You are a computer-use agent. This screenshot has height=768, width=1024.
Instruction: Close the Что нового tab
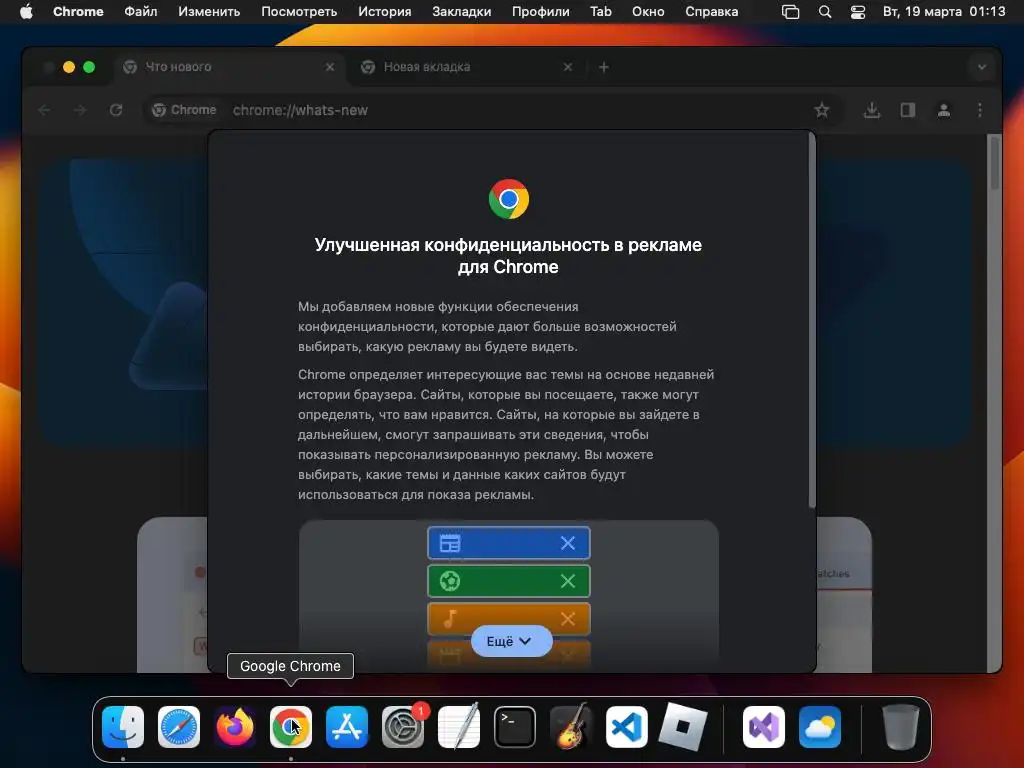tap(330, 67)
